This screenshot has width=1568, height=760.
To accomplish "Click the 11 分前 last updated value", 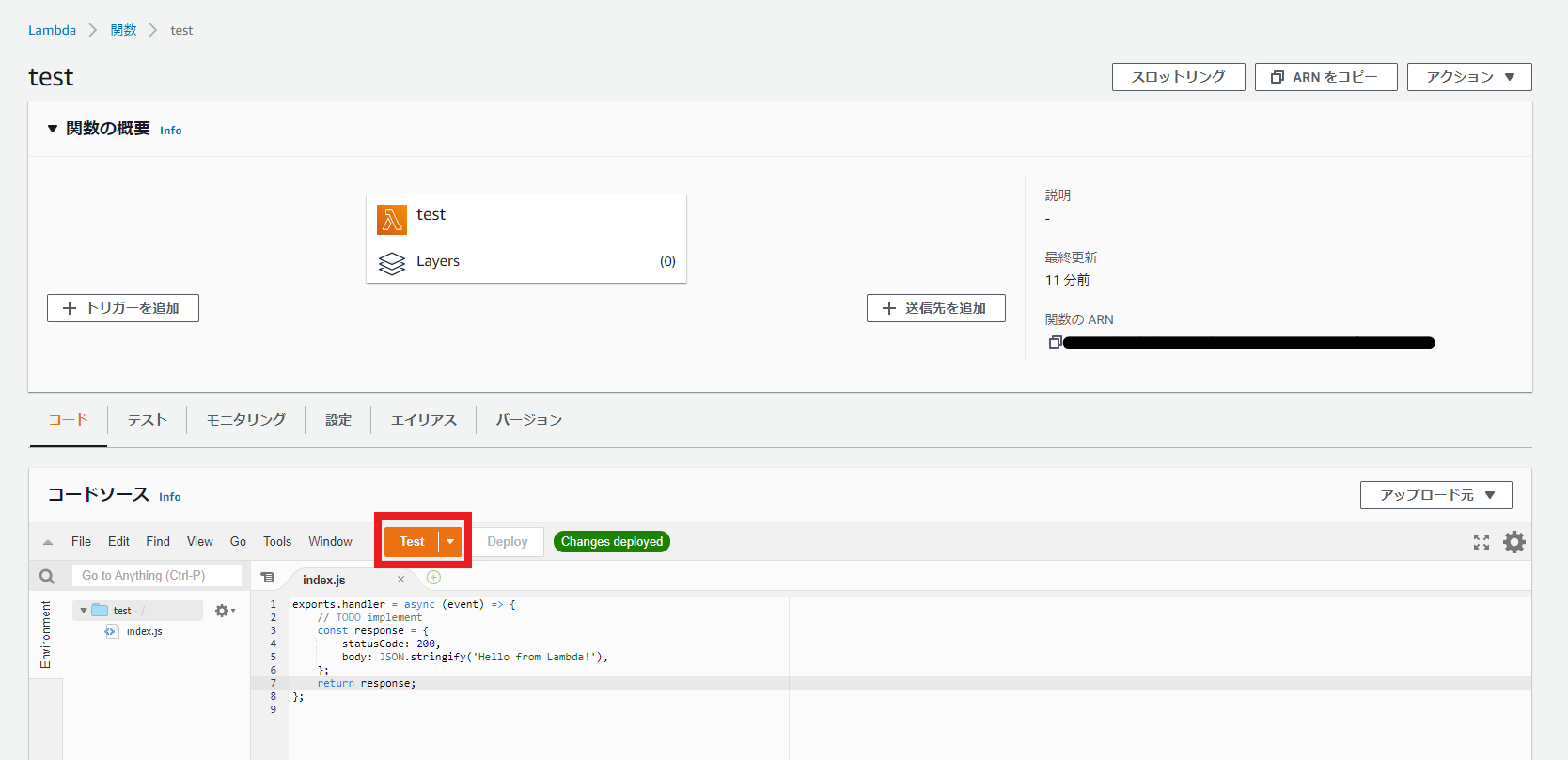I will [1068, 280].
